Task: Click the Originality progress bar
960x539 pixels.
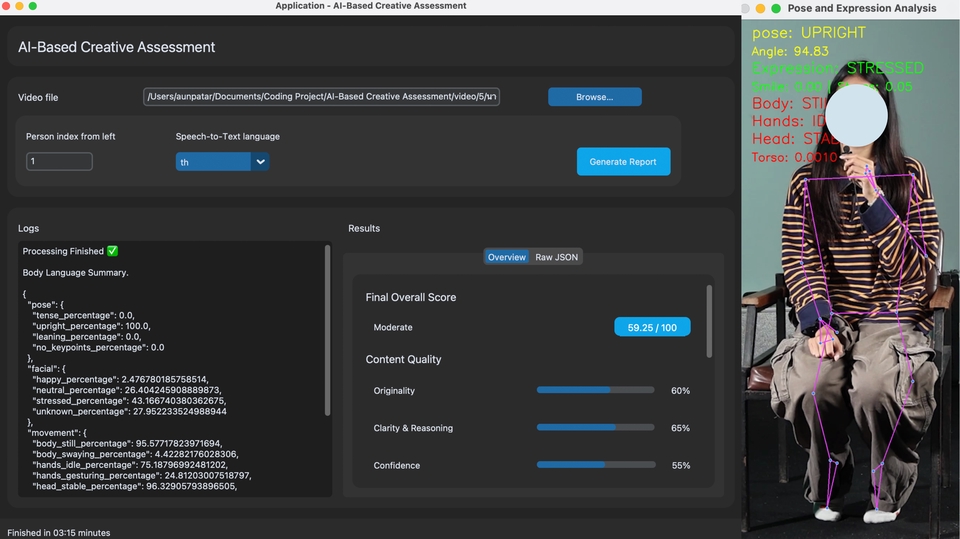Action: (595, 390)
